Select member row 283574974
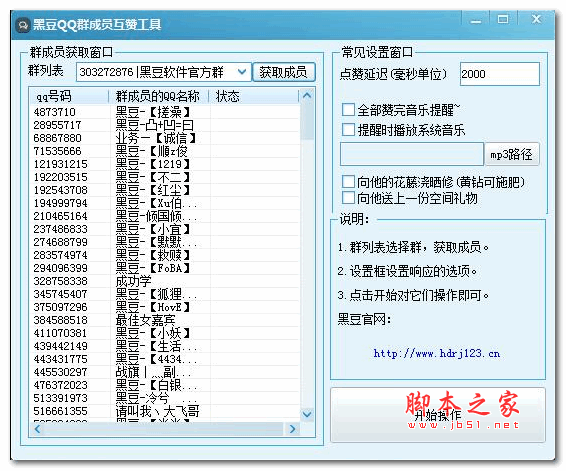The height and width of the screenshot is (471, 566). click(165, 255)
